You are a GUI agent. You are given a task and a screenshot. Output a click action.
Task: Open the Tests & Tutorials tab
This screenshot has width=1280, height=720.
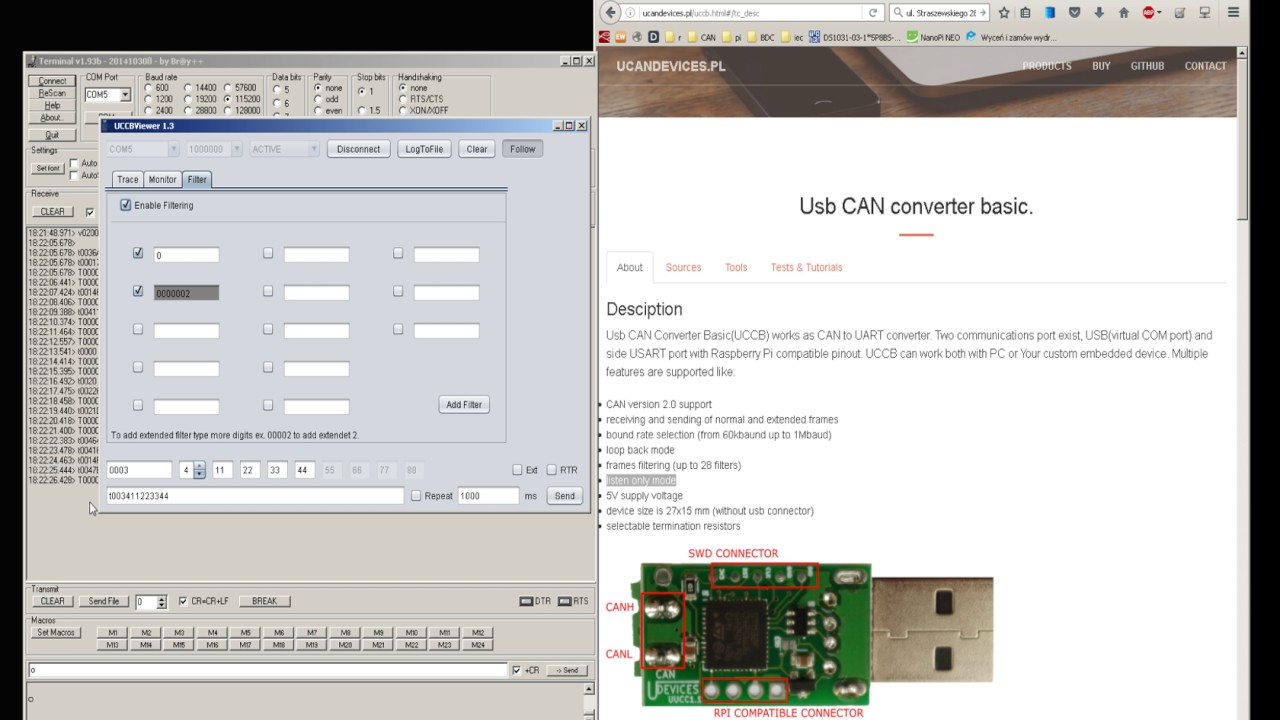click(x=806, y=267)
